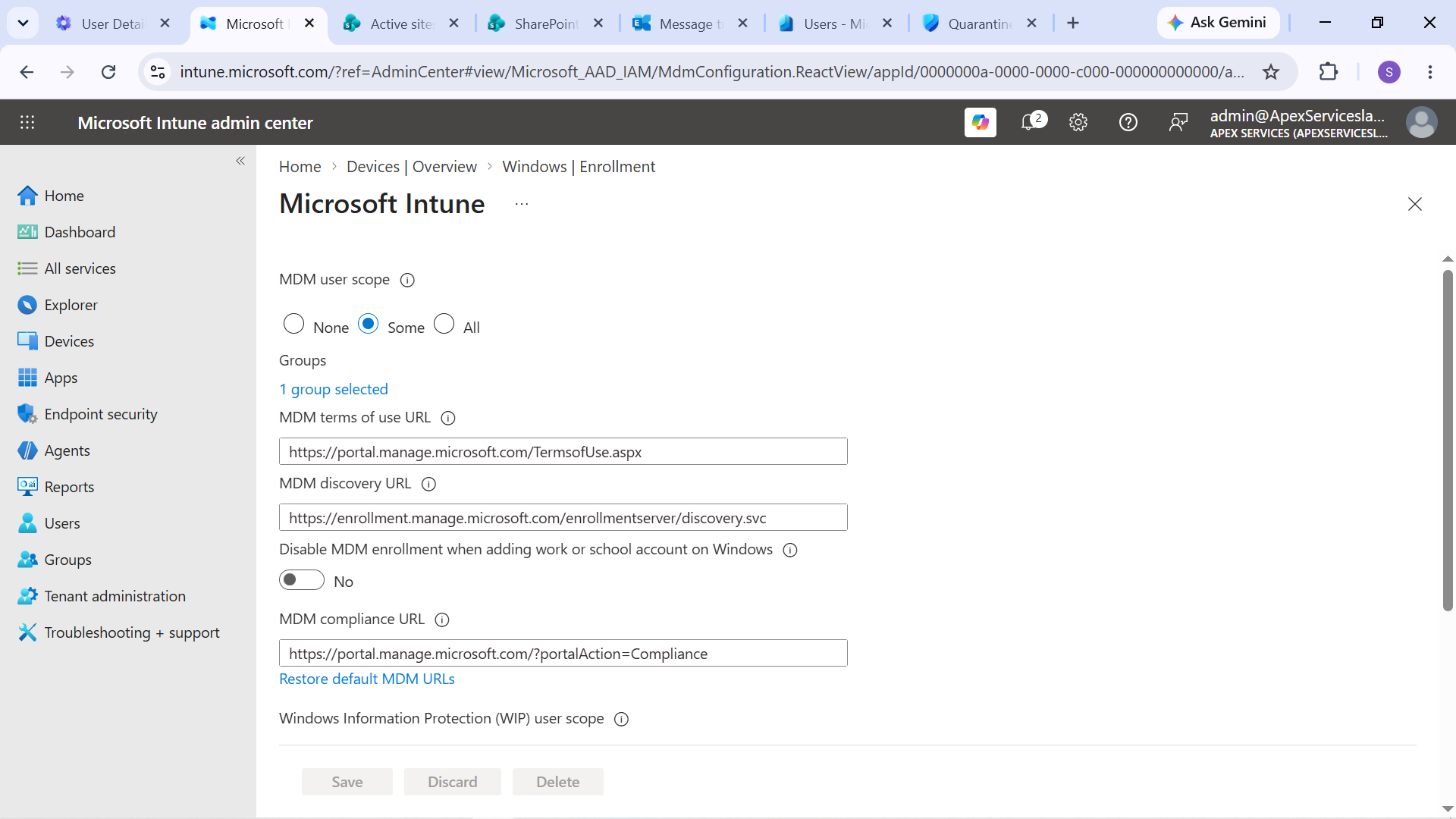
Task: Click the Apps grid icon
Action: point(27,378)
